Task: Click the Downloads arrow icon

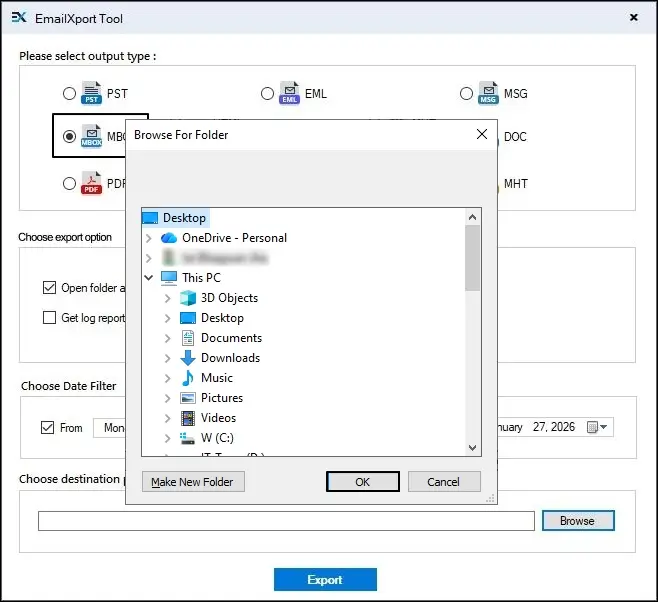Action: click(188, 358)
